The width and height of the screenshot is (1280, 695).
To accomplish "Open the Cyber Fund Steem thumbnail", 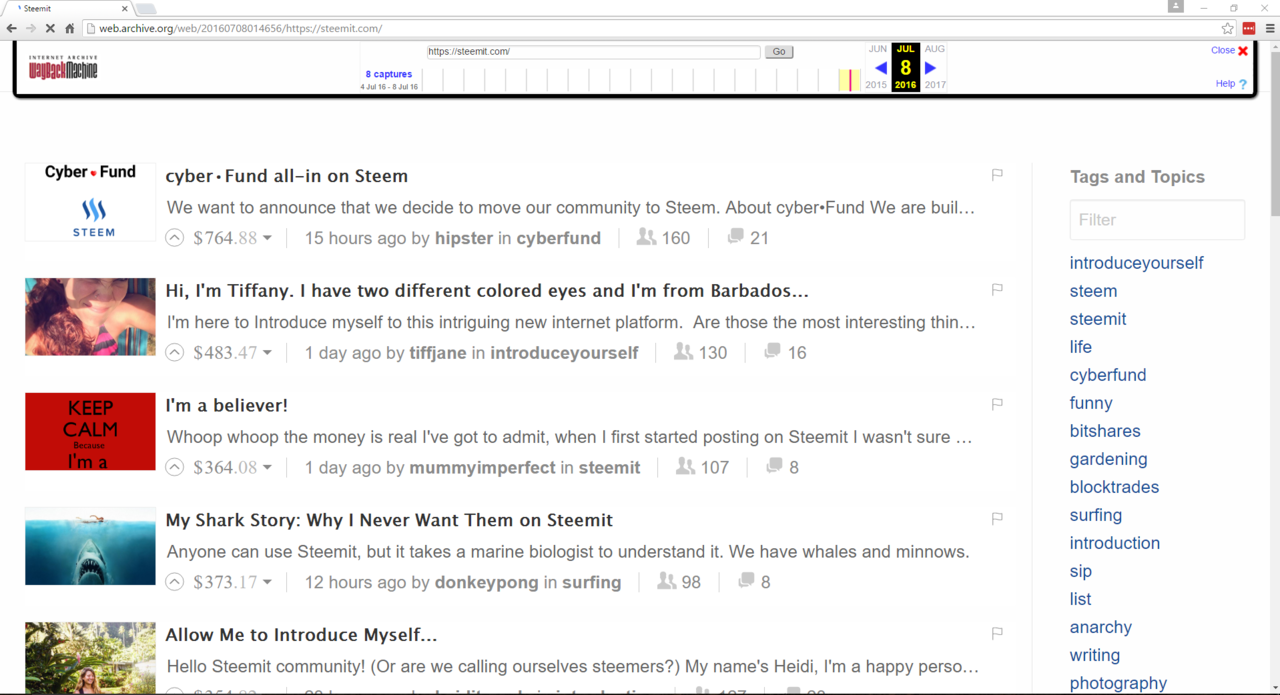I will pyautogui.click(x=90, y=202).
